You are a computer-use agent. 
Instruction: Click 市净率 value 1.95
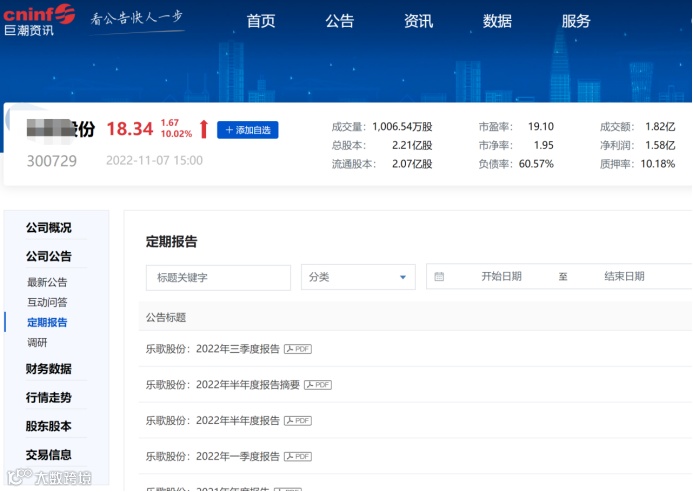point(544,145)
